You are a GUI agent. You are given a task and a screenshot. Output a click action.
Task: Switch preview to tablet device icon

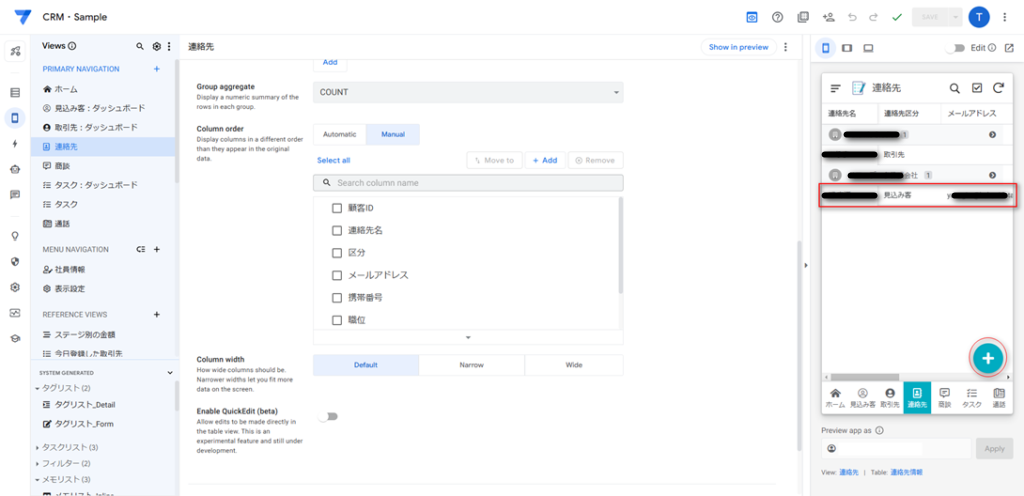(847, 47)
